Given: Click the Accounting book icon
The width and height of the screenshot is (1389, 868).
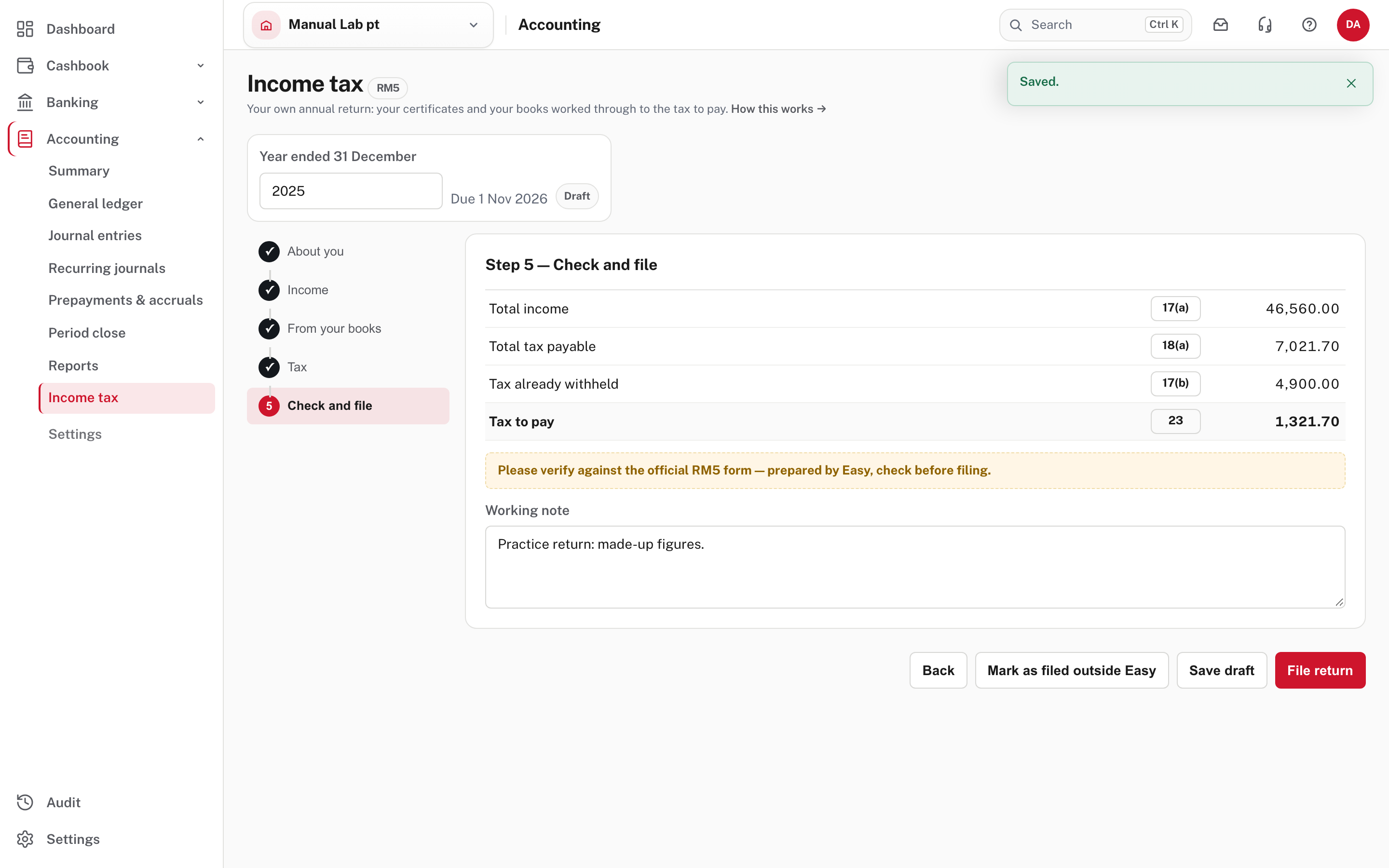Looking at the screenshot, I should pos(25,139).
